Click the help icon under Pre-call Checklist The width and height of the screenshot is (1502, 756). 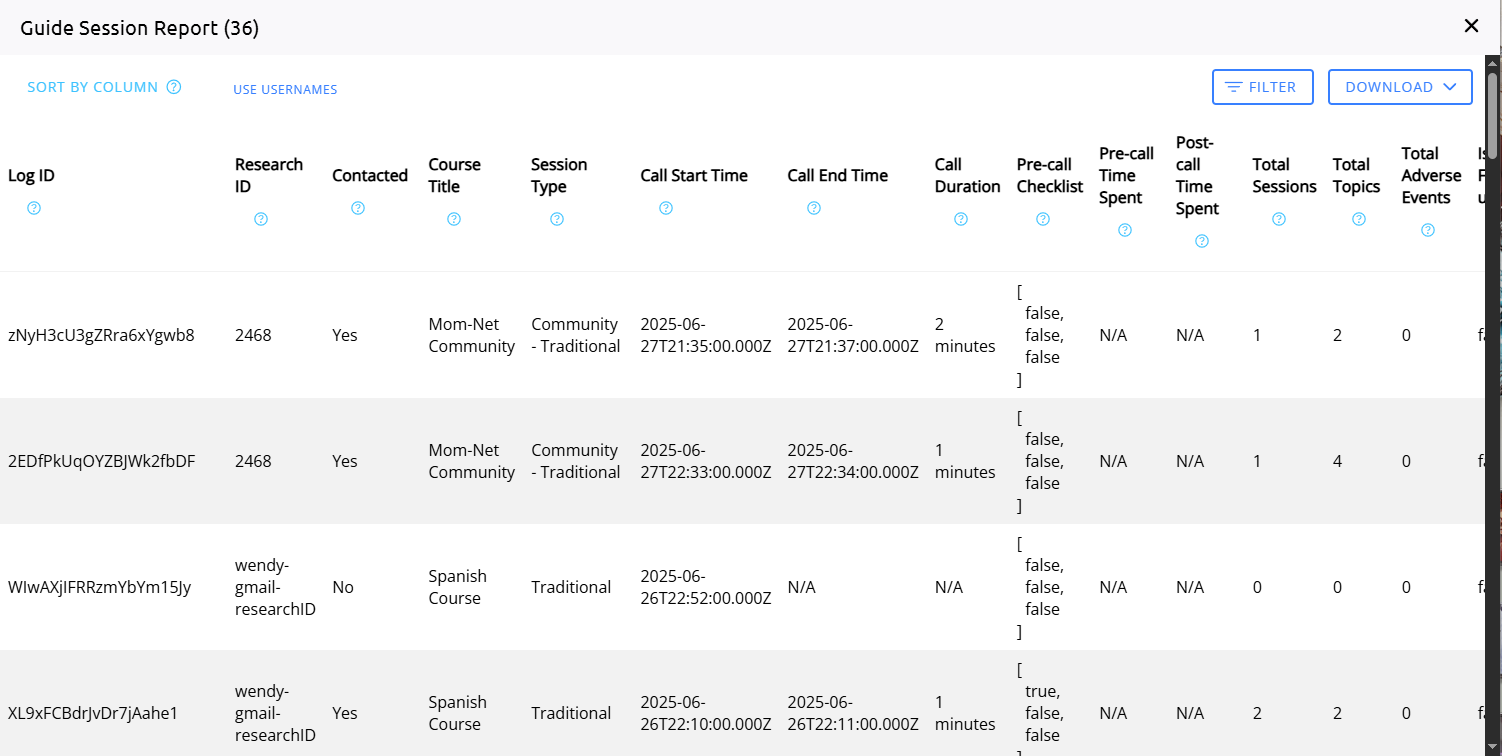coord(1043,219)
